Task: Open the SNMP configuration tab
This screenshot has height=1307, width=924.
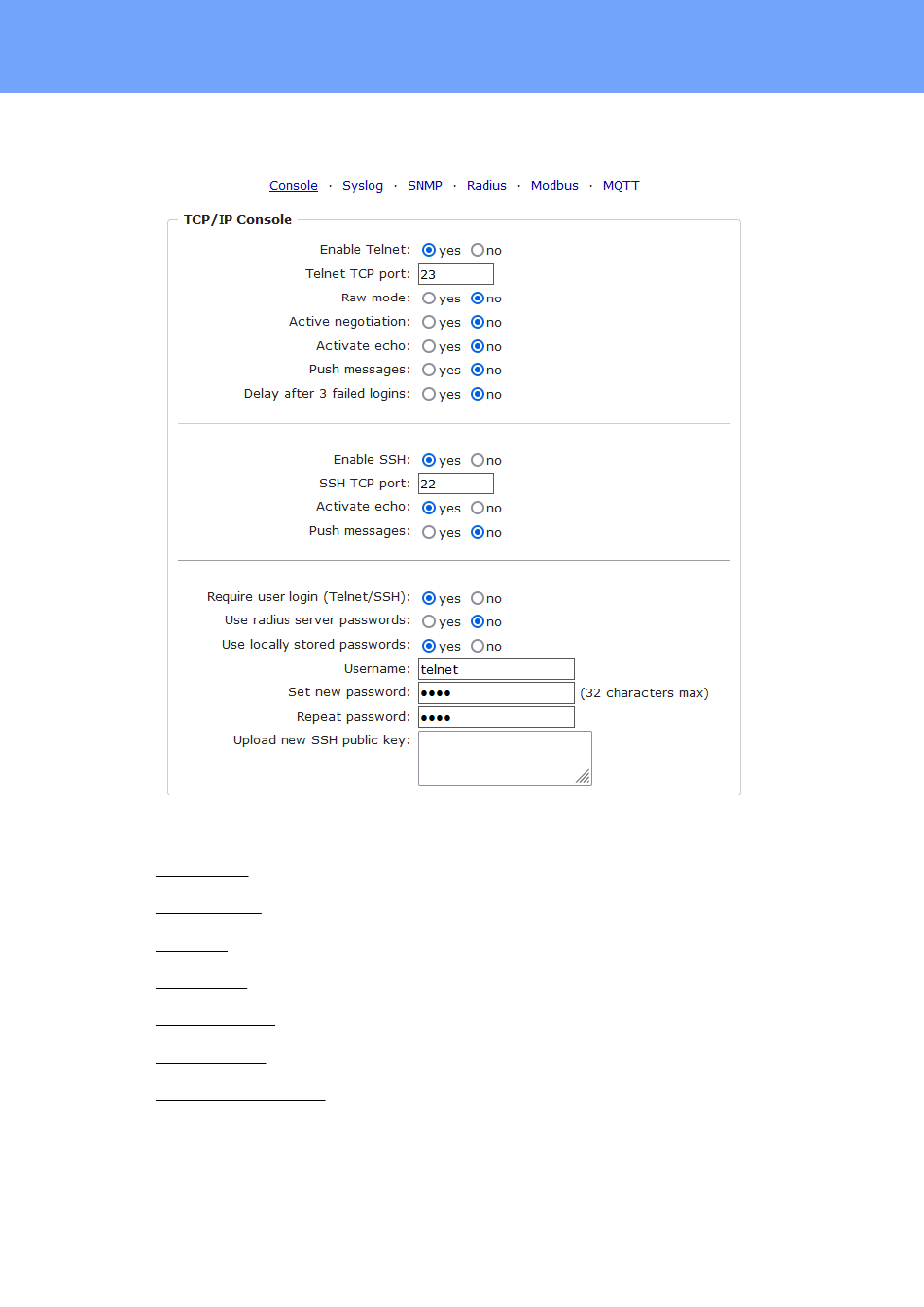Action: pos(425,186)
